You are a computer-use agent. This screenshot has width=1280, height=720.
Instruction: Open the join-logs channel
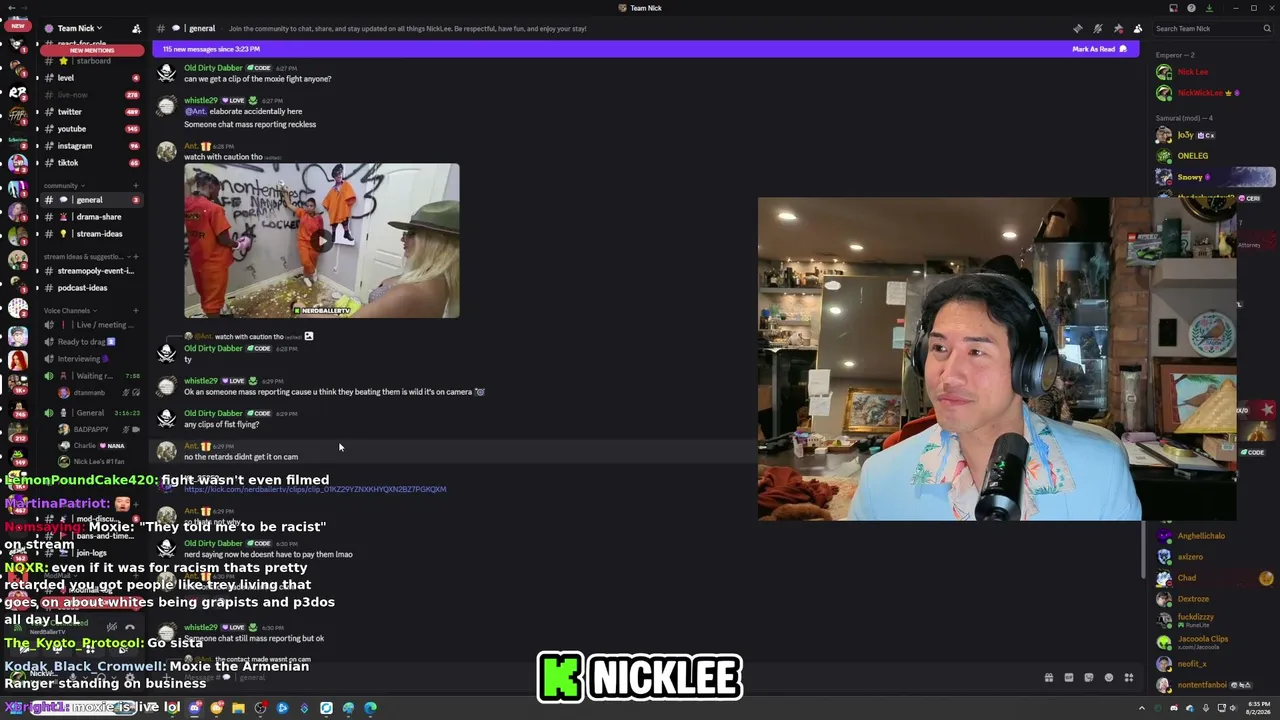92,553
